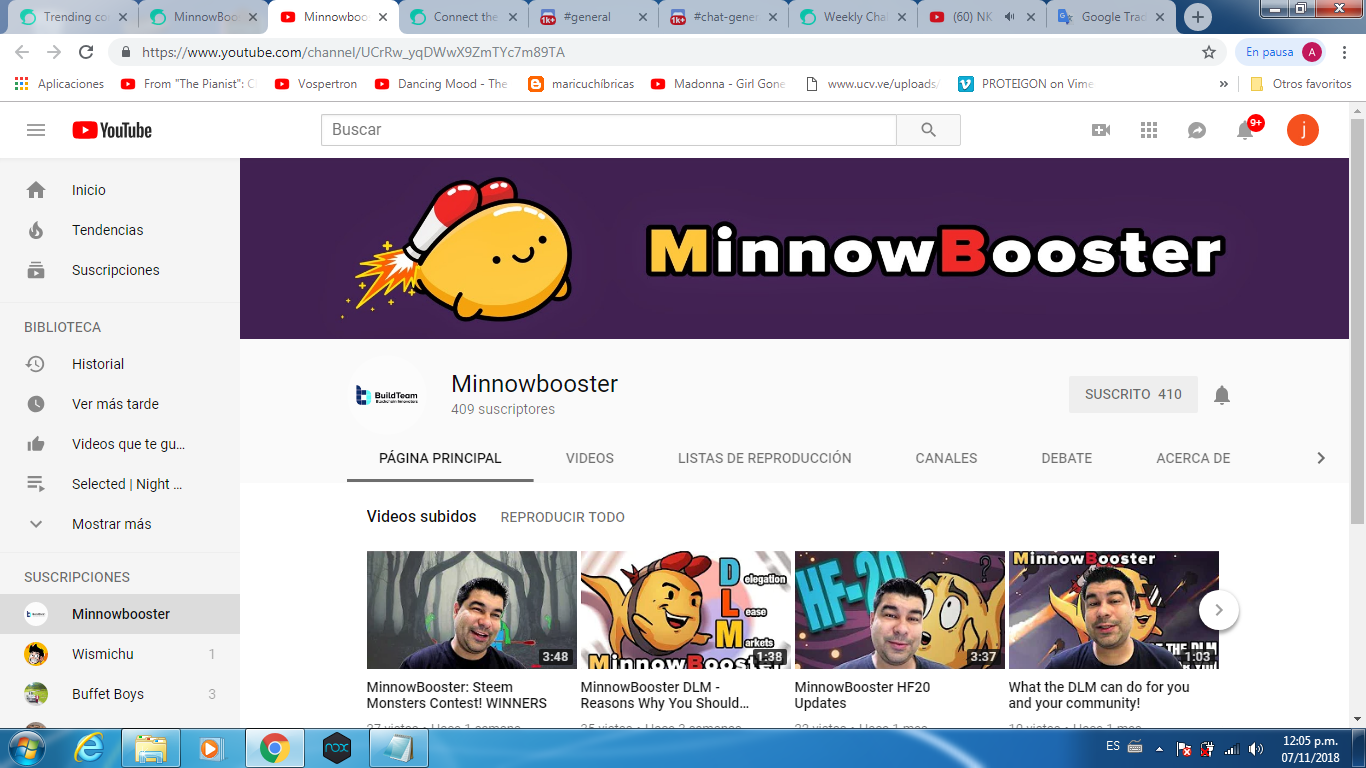Close the active Minnowbooster YouTube tab
This screenshot has width=1366, height=768.
pos(383,17)
